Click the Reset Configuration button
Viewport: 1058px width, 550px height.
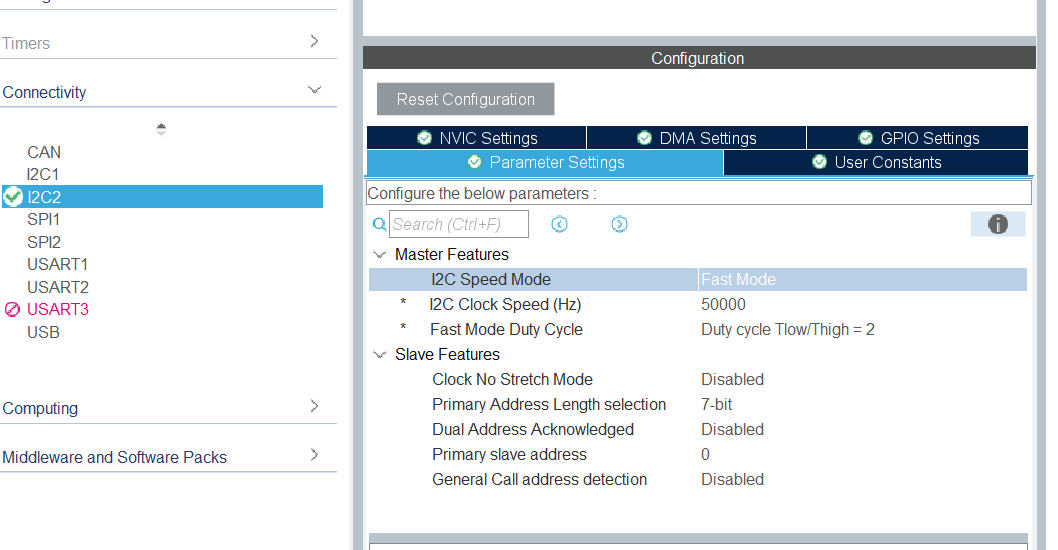[x=466, y=99]
